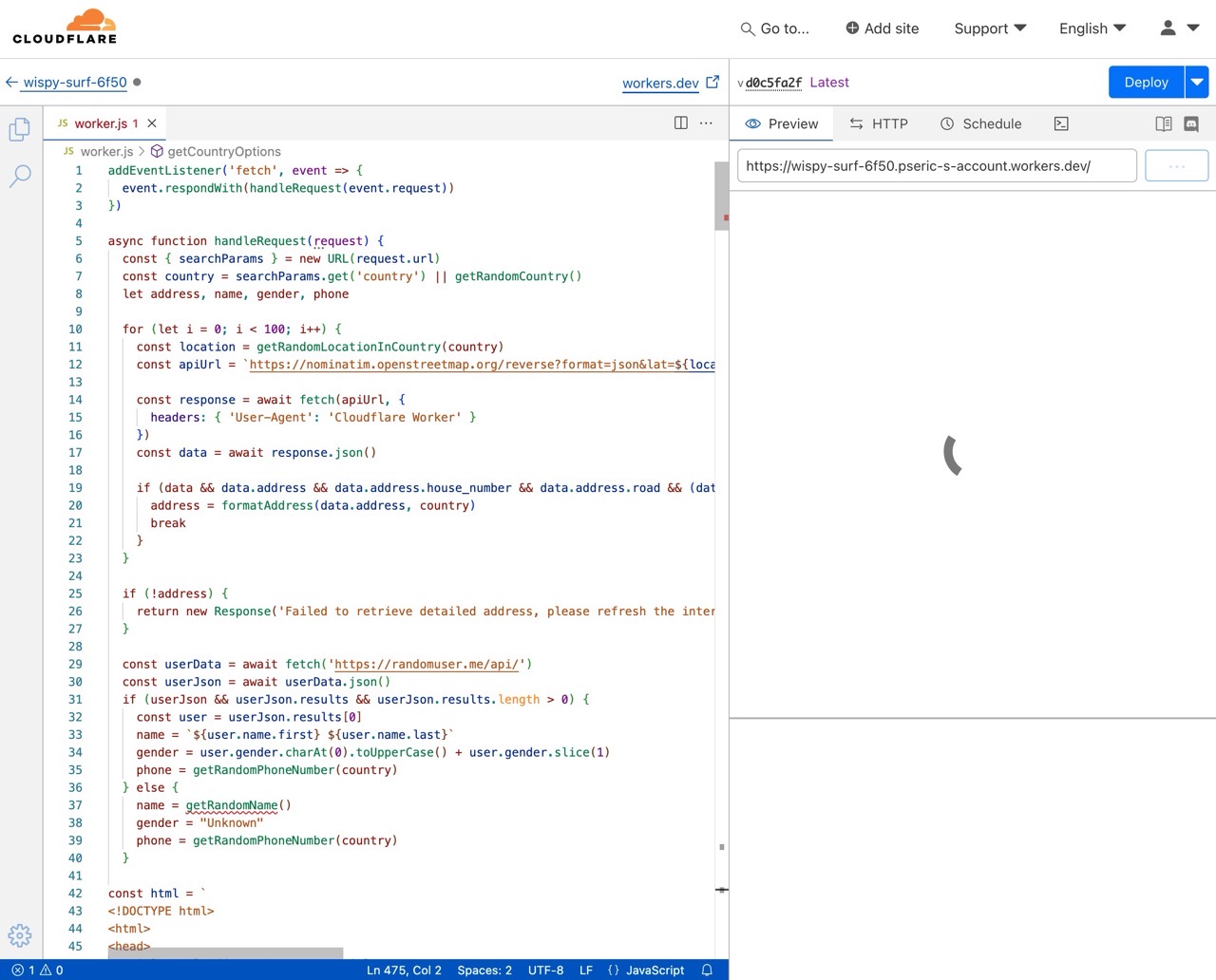
Task: Click the external link icon beside workers.dev
Action: (x=712, y=83)
